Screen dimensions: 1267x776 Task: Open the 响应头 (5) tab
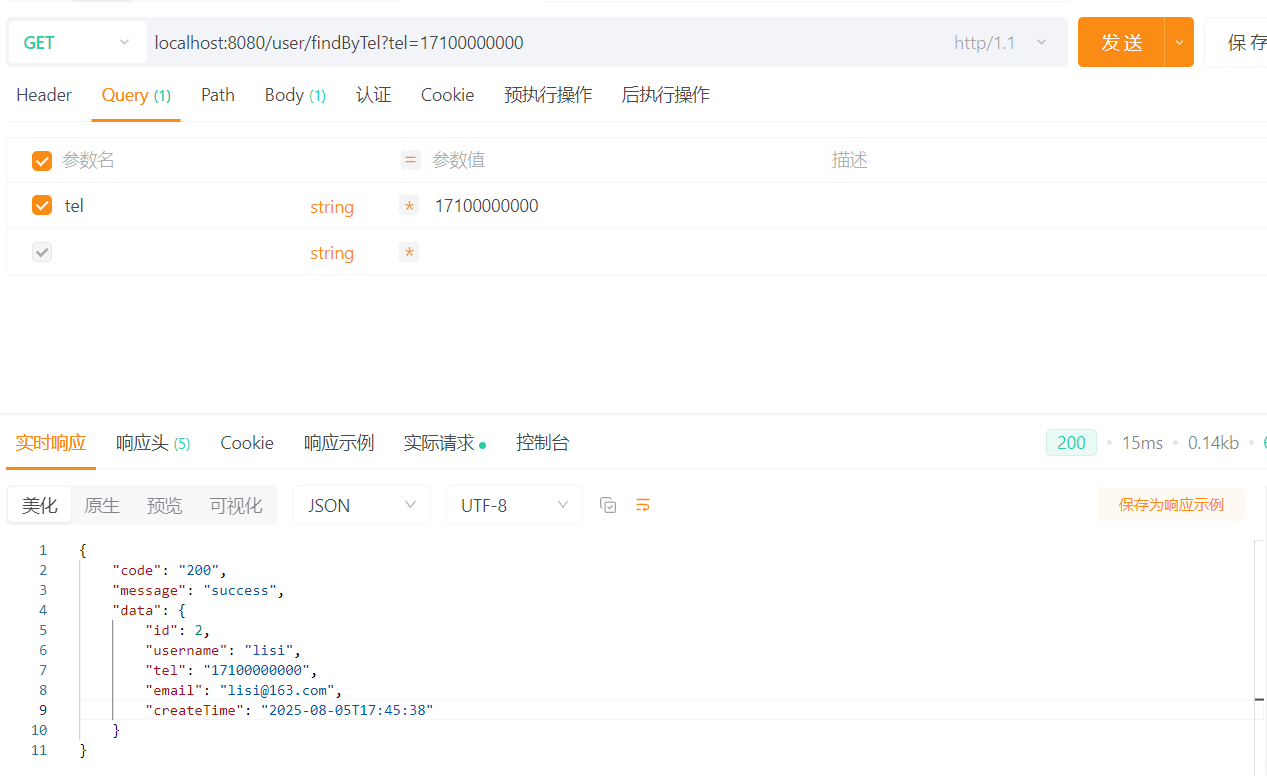pos(153,443)
